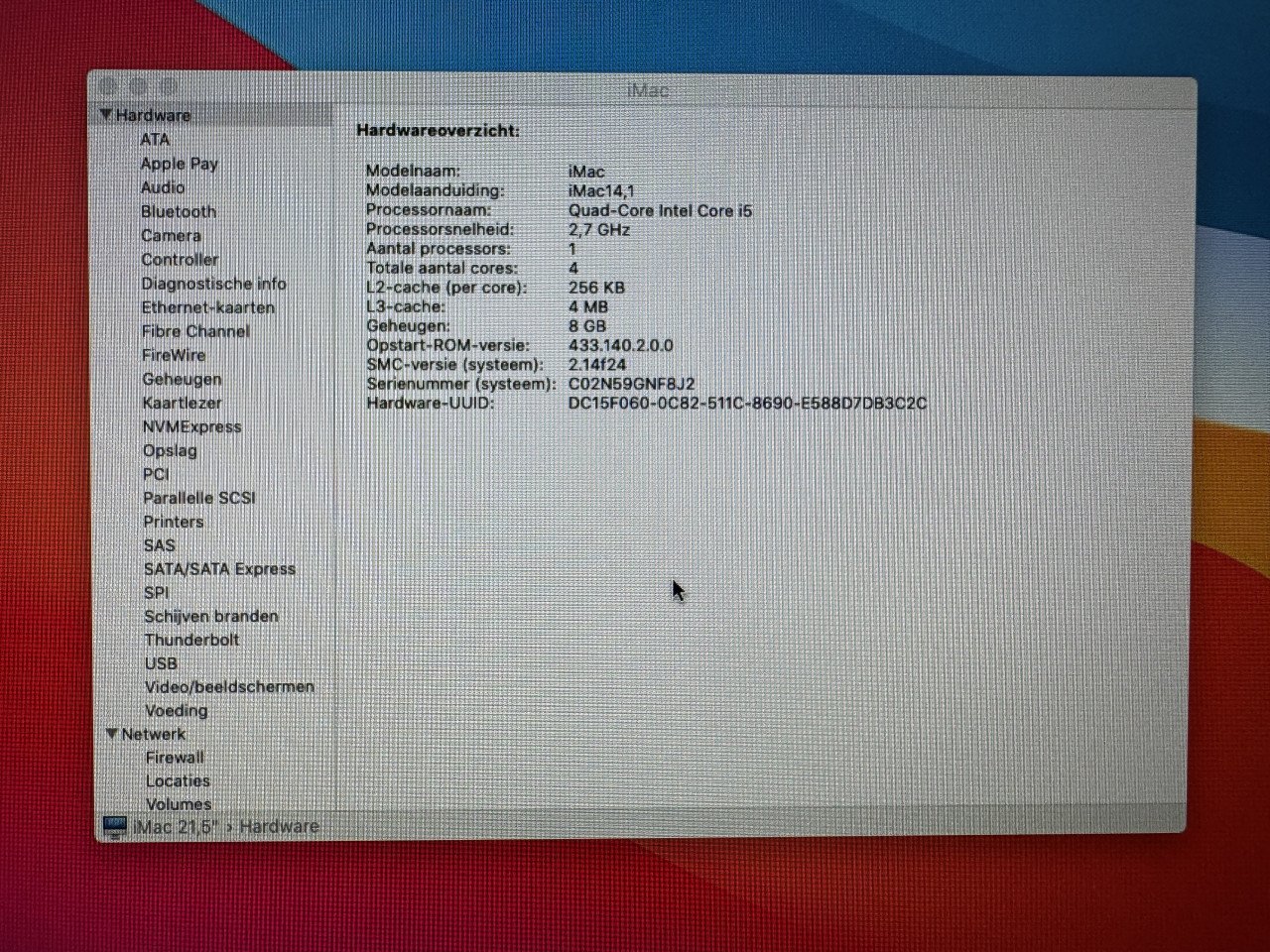Screen dimensions: 1270x952
Task: Click iMac 21,5" in the path bar
Action: coord(176,827)
